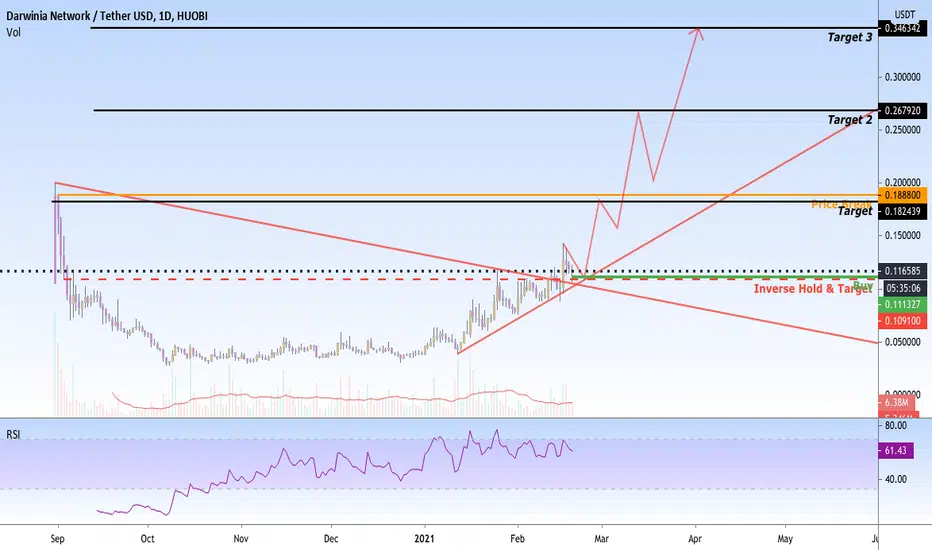Click the Oct label on the time axis
932x550 pixels.
(147, 539)
